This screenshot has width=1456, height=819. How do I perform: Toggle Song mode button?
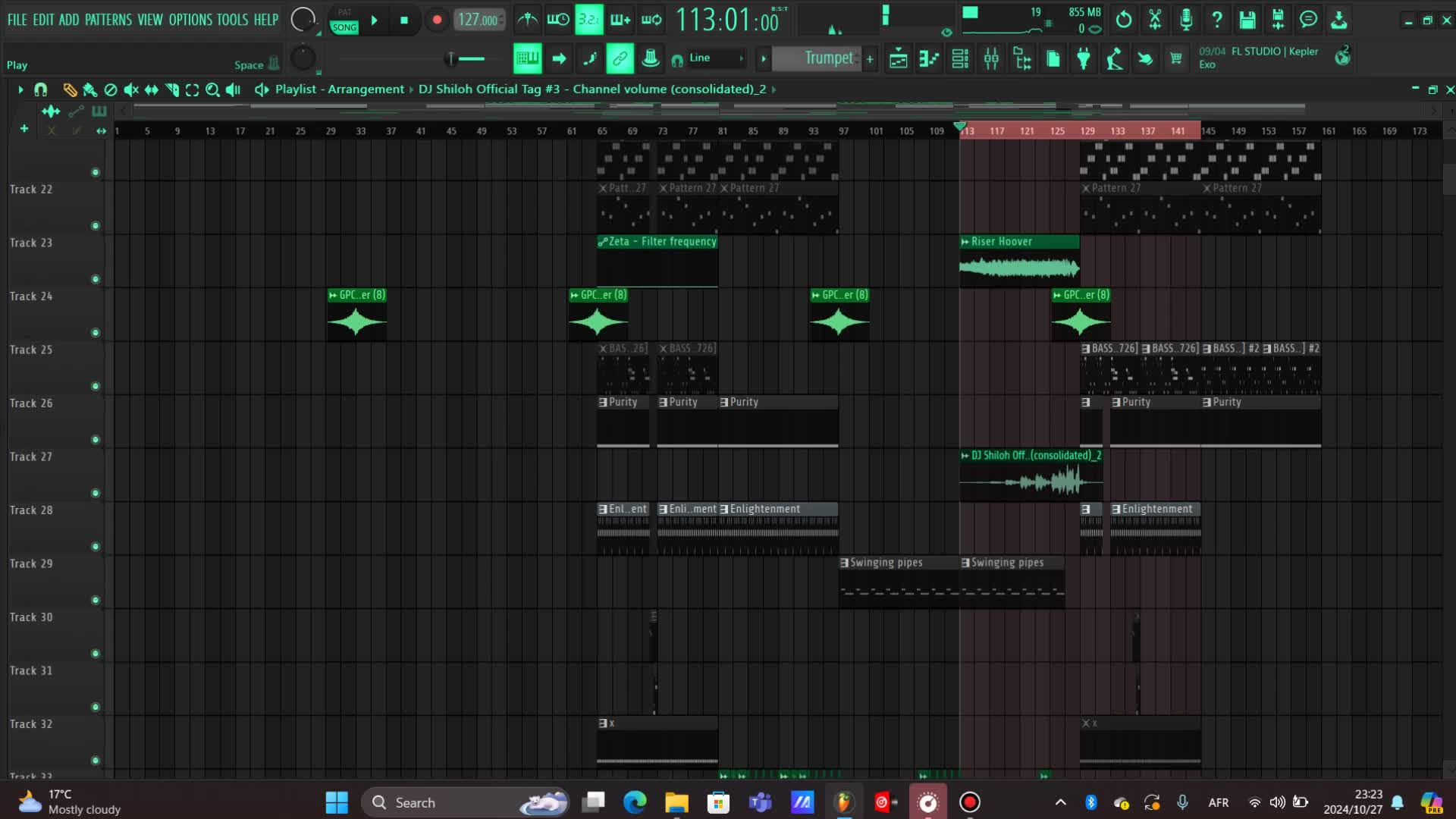344,27
